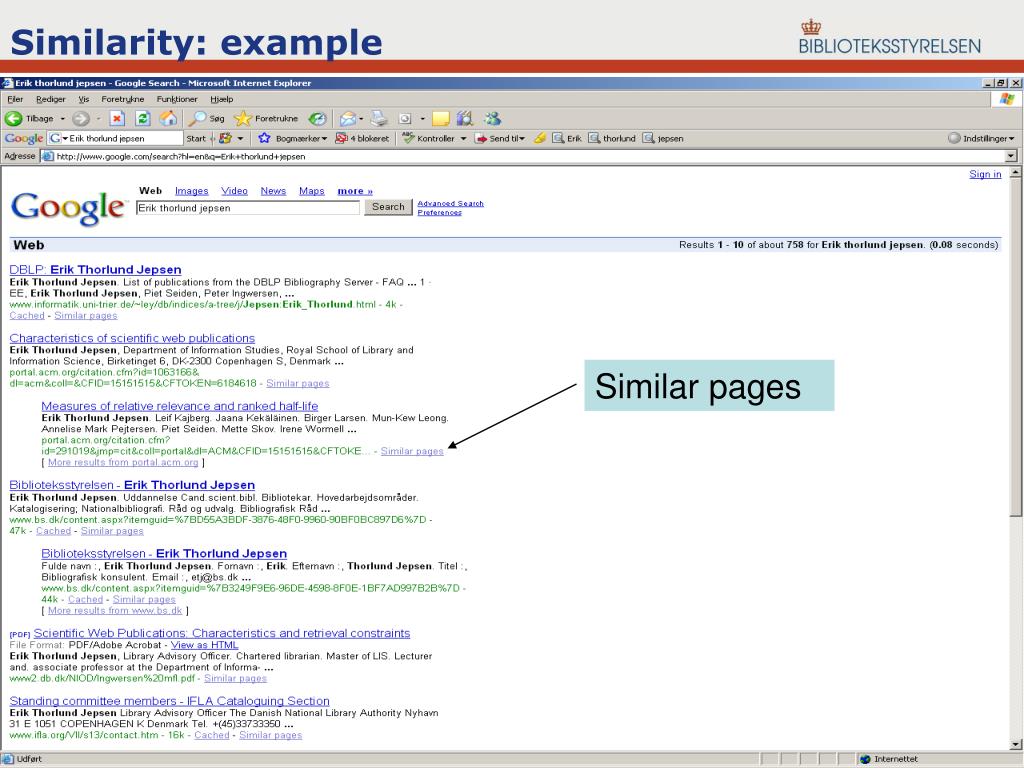Find word 'jepsen' via toolbar button

(664, 138)
